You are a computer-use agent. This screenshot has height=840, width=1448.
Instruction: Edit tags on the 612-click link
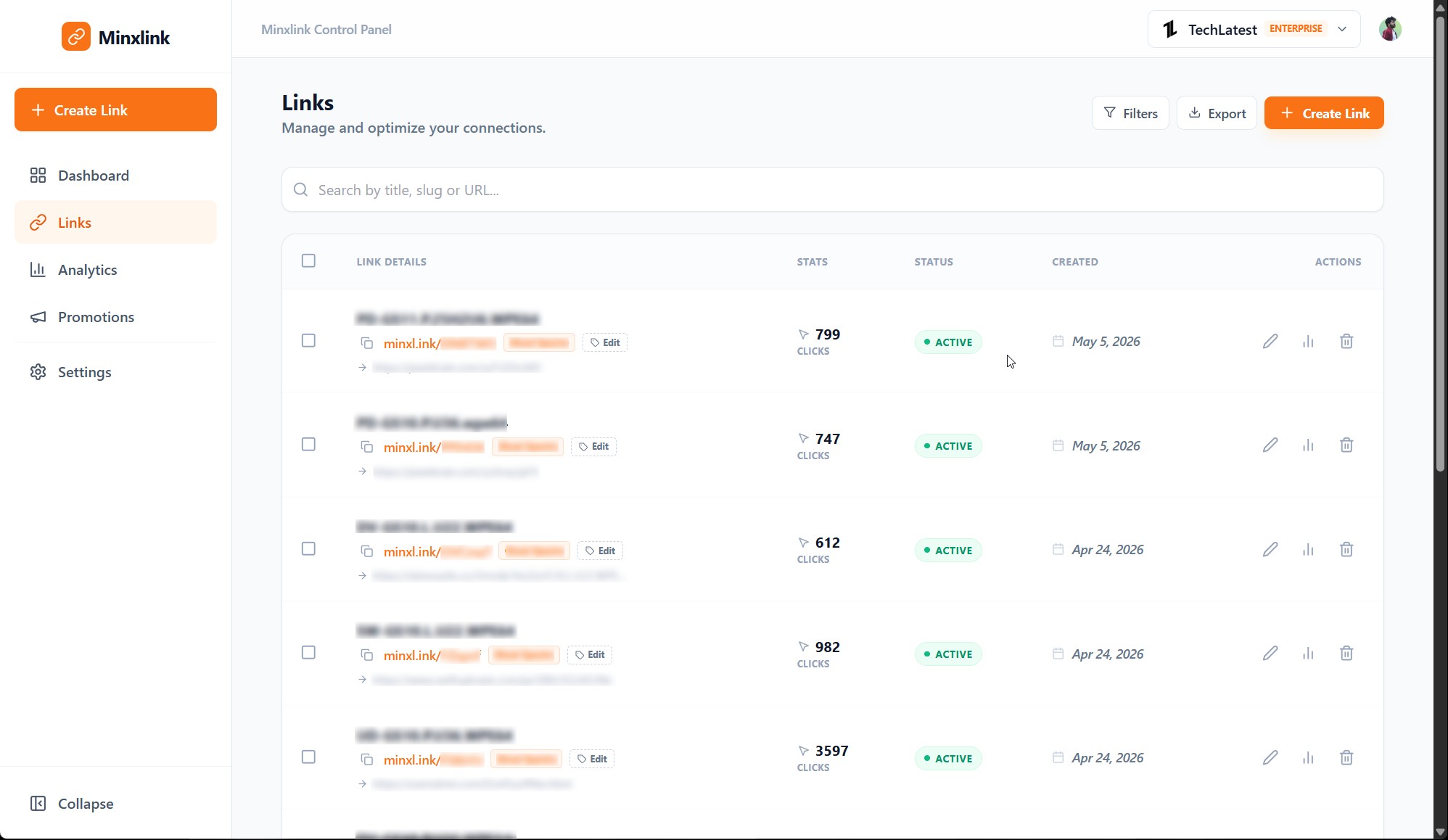point(600,551)
